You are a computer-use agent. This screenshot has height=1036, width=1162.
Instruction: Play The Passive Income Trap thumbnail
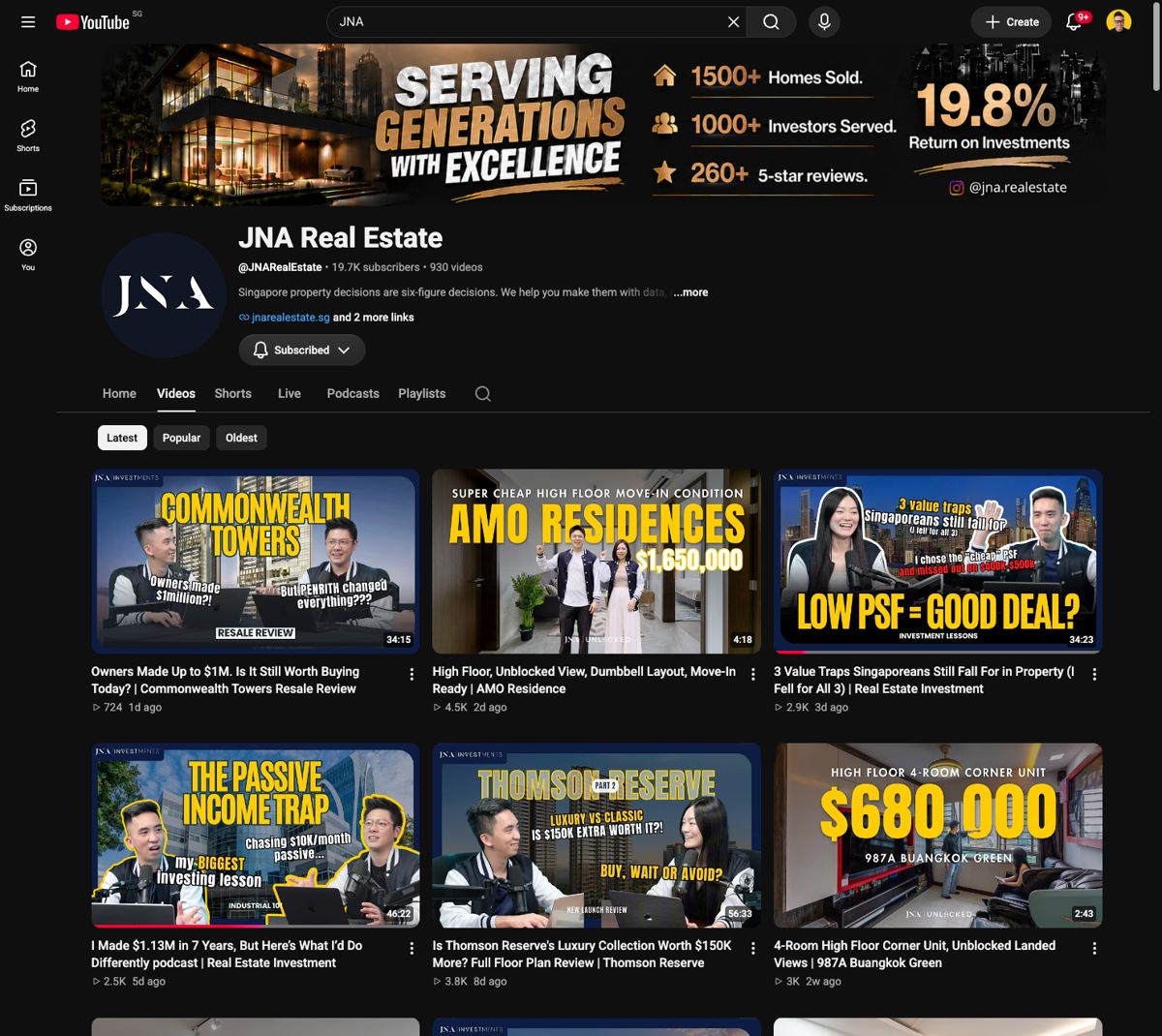(256, 835)
